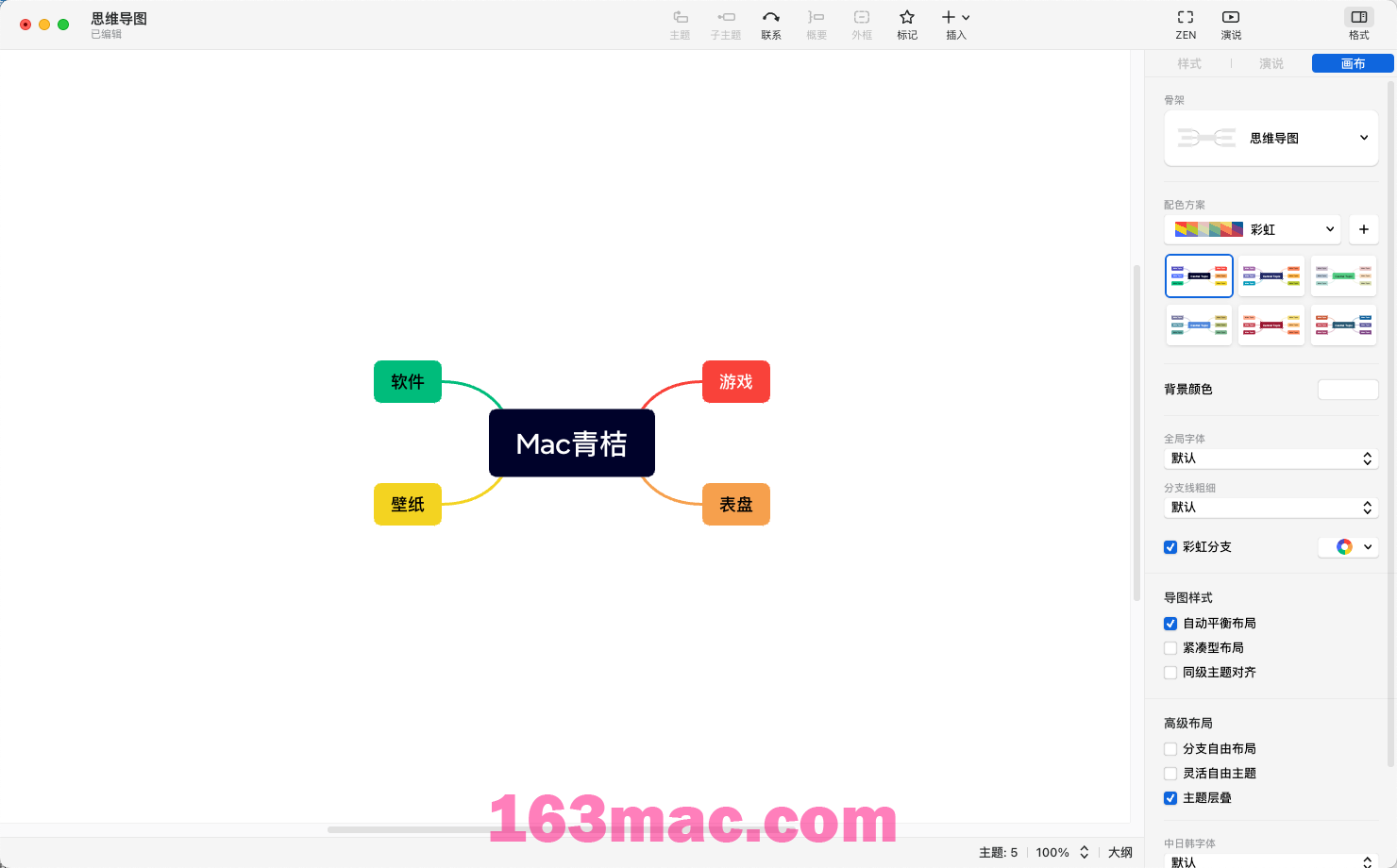This screenshot has height=868, width=1397.
Task: Click the 概要 (Summary) toolbar icon
Action: coord(816,25)
